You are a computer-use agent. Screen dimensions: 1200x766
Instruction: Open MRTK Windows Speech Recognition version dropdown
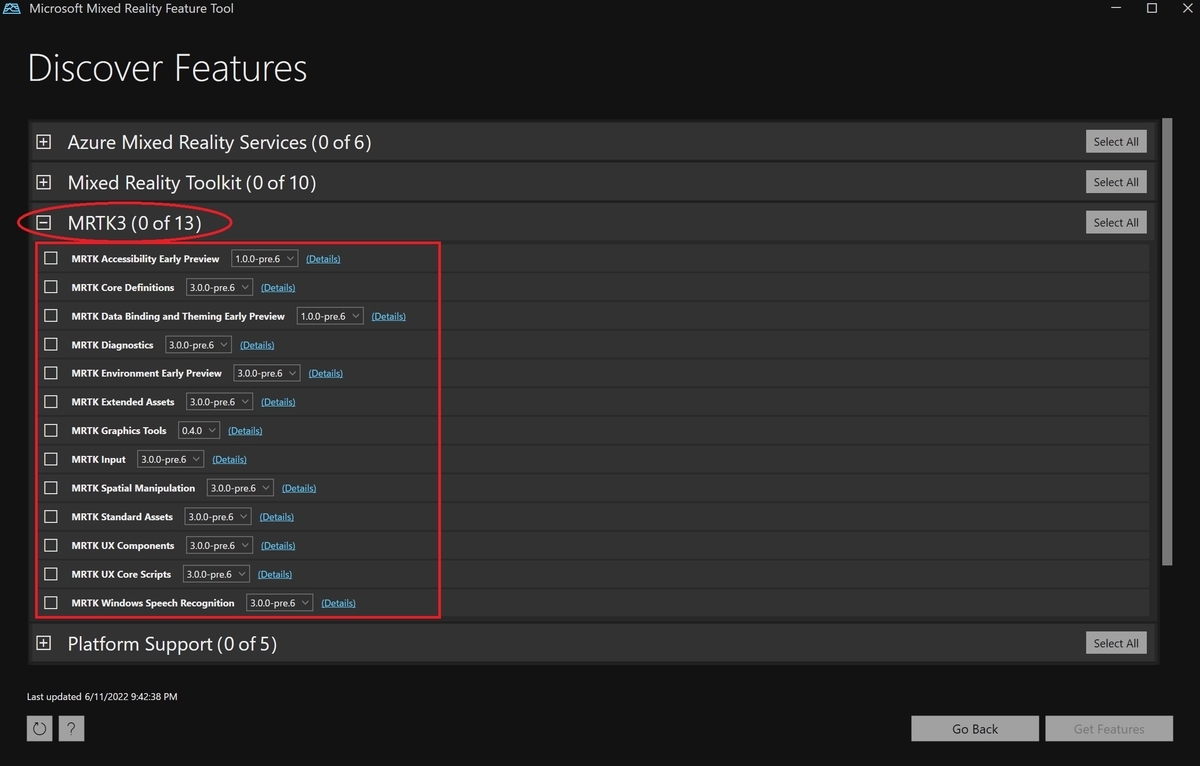279,603
